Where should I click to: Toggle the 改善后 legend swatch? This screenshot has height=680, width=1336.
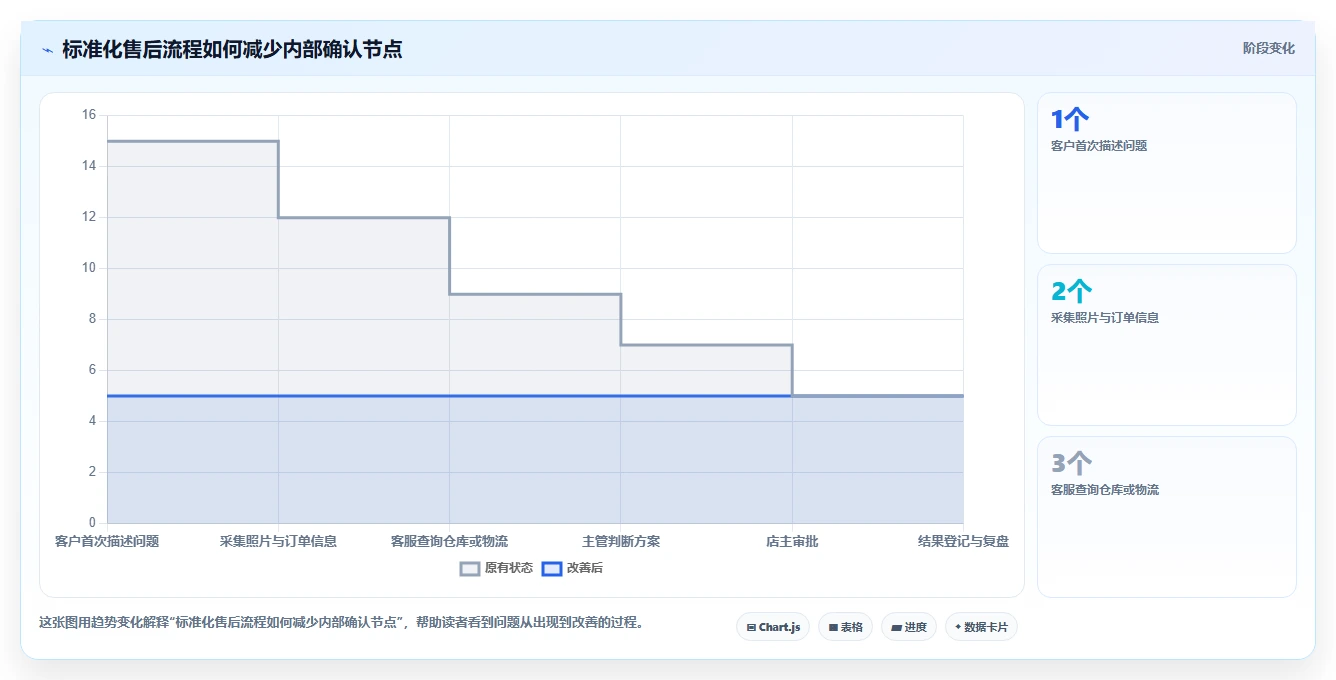552,568
